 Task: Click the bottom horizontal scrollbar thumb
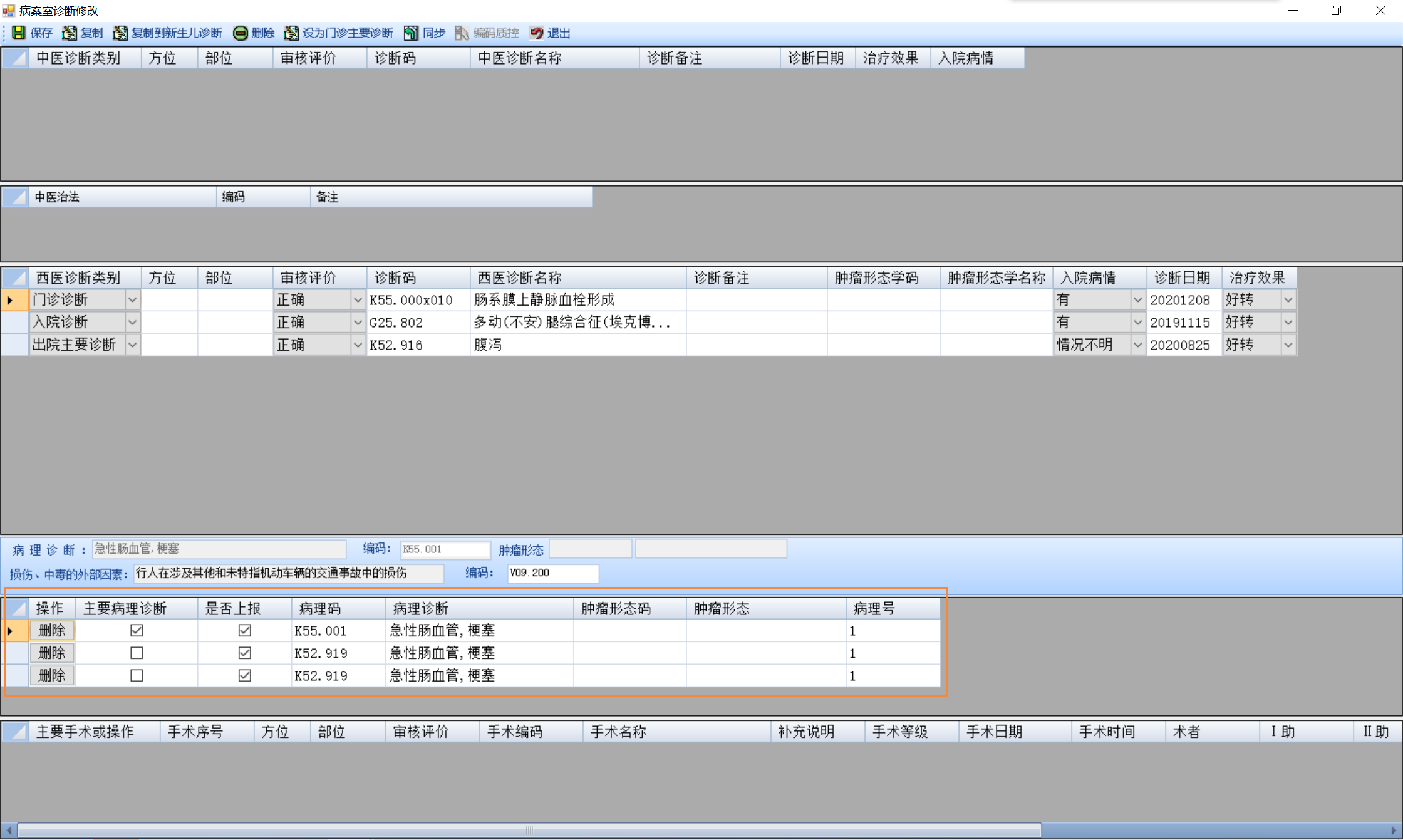pyautogui.click(x=529, y=831)
